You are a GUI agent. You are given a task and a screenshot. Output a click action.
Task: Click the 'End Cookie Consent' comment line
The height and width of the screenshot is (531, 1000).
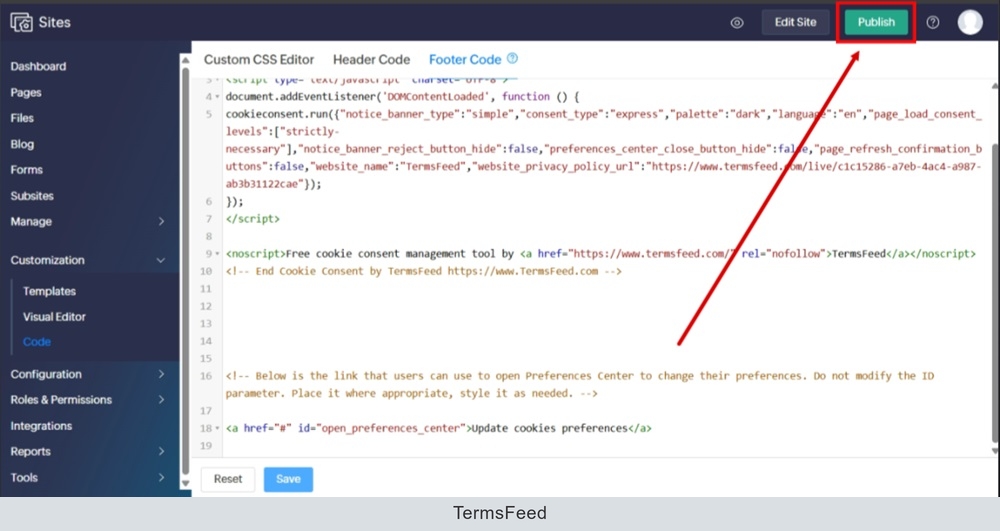(x=423, y=271)
